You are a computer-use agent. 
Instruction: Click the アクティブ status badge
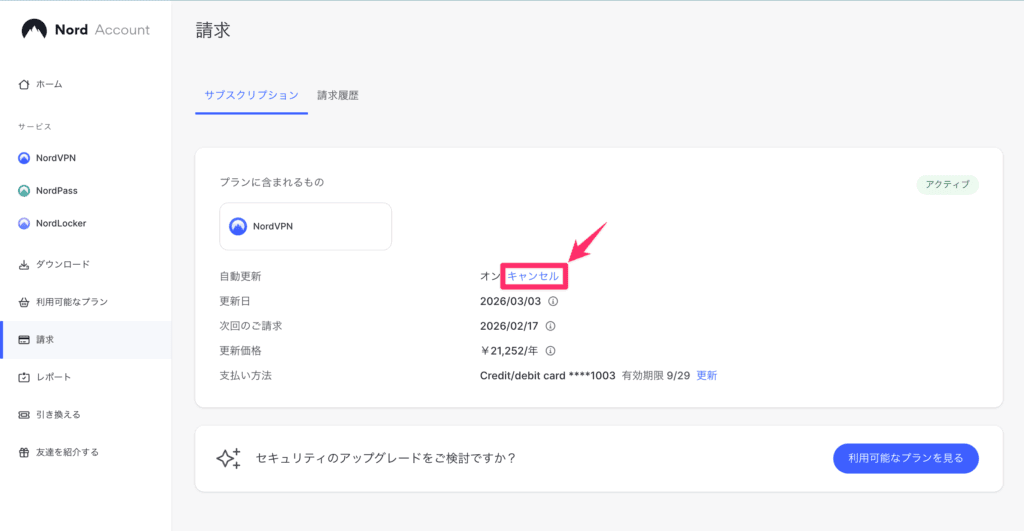[948, 185]
